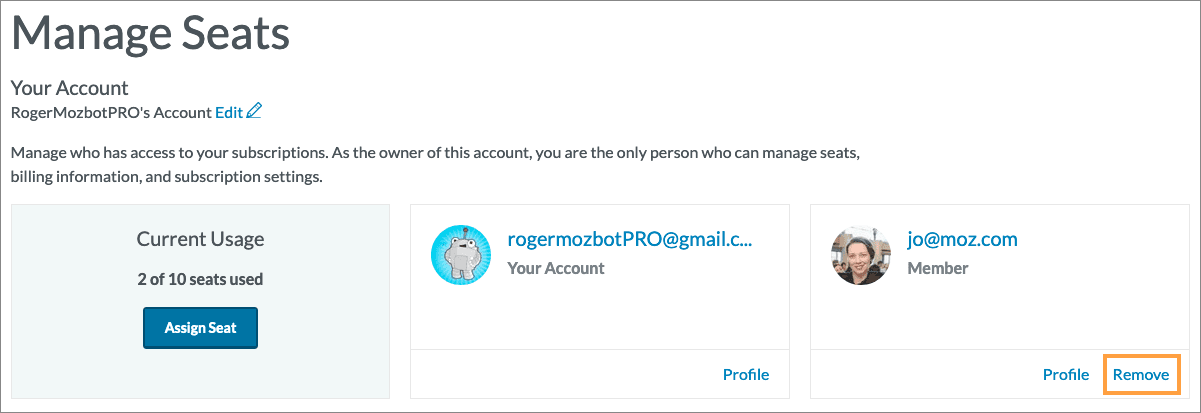This screenshot has width=1201, height=413.
Task: Open the rogermozbotPRO@gmail.c... email link
Action: 629,240
